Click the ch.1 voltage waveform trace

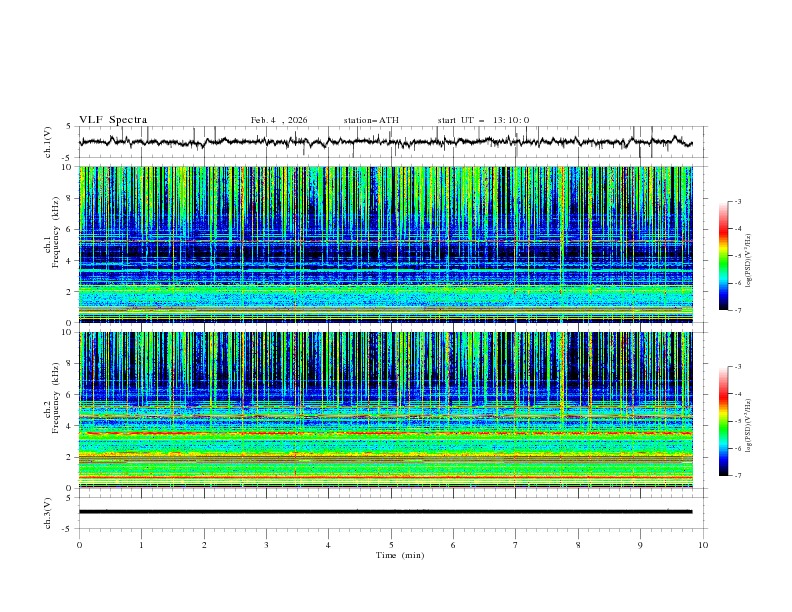coord(385,142)
